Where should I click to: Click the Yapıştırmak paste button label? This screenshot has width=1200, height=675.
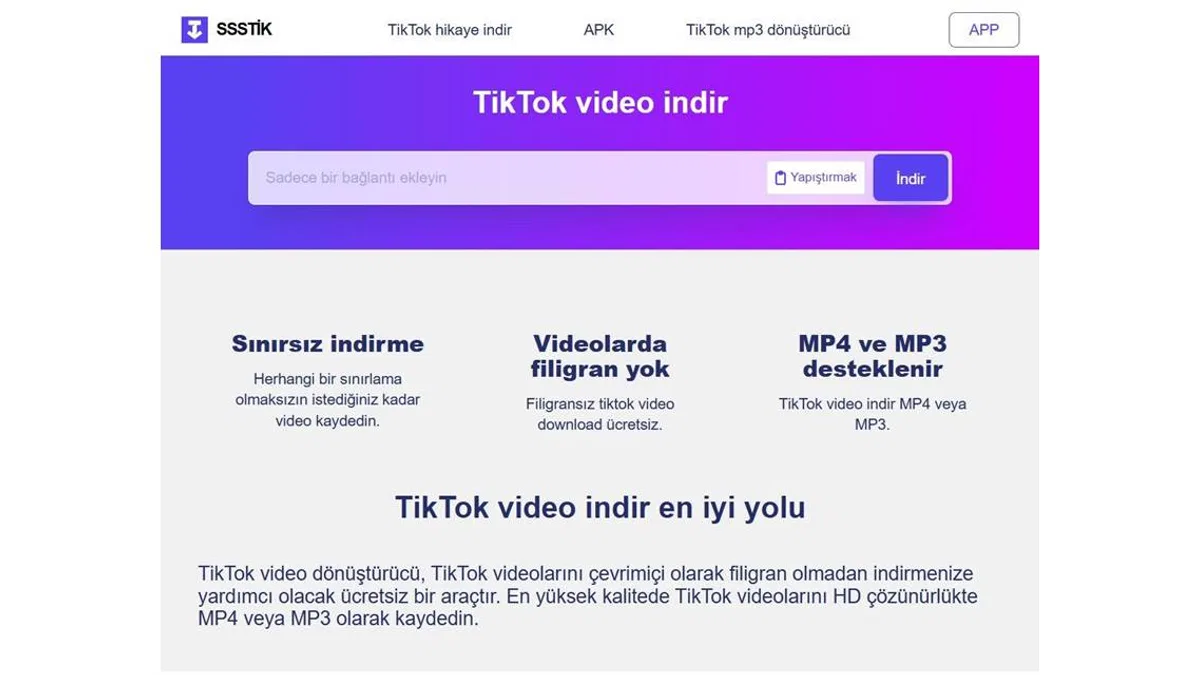click(824, 178)
